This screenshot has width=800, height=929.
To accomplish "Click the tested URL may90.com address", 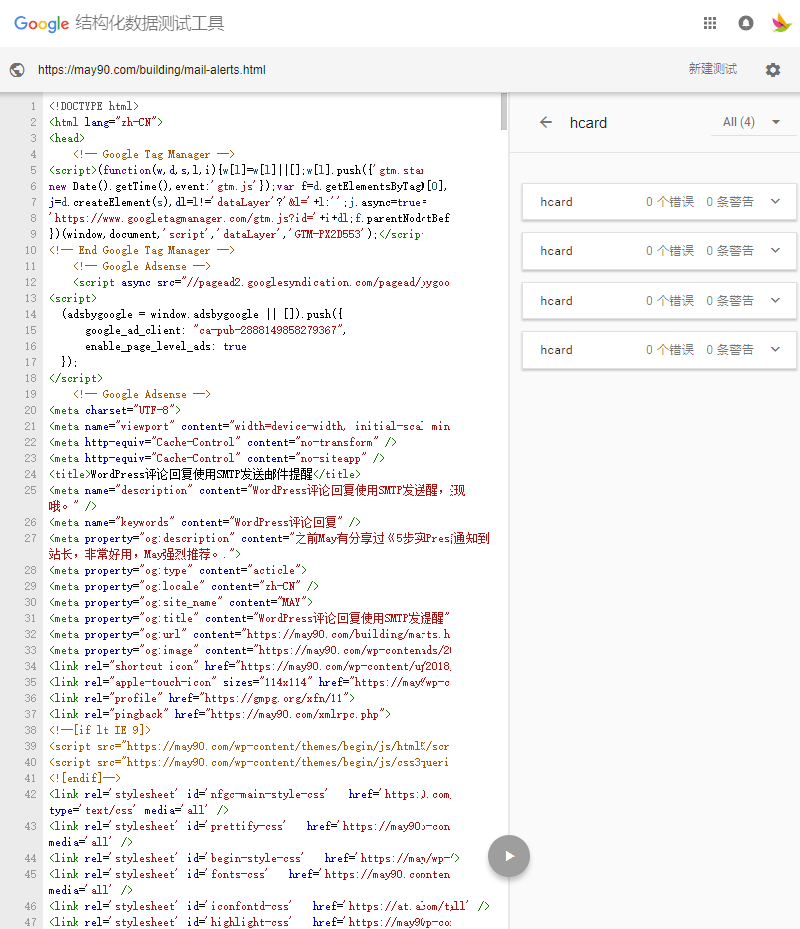I will (x=152, y=70).
